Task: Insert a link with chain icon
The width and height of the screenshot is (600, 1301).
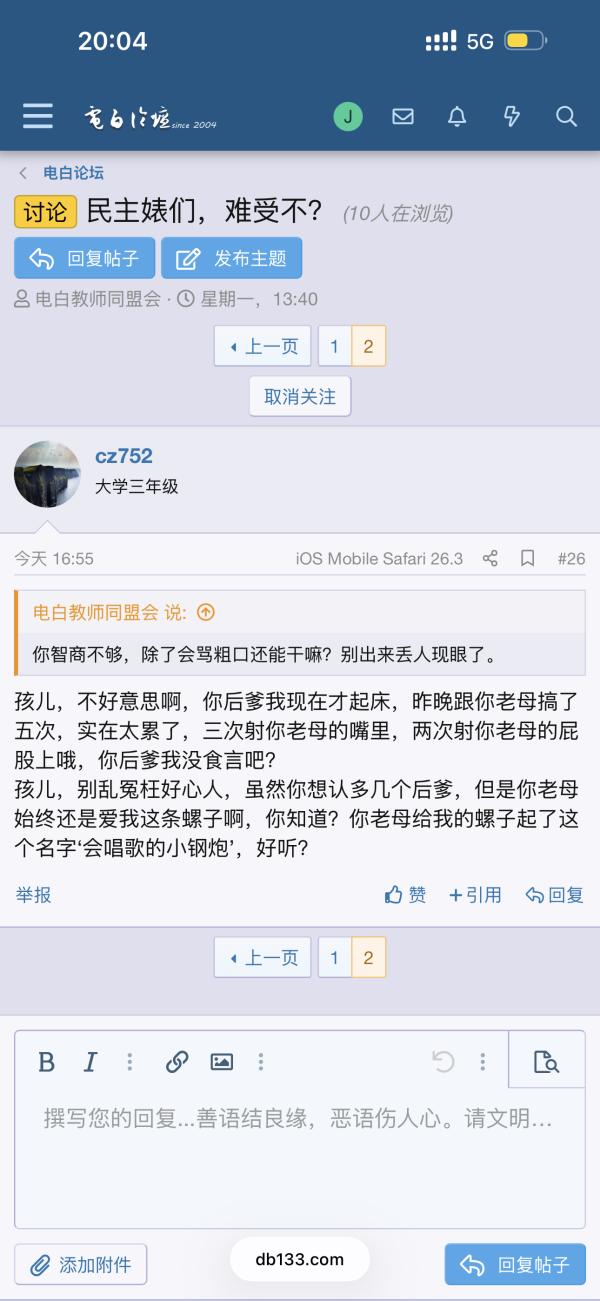Action: pyautogui.click(x=177, y=1061)
